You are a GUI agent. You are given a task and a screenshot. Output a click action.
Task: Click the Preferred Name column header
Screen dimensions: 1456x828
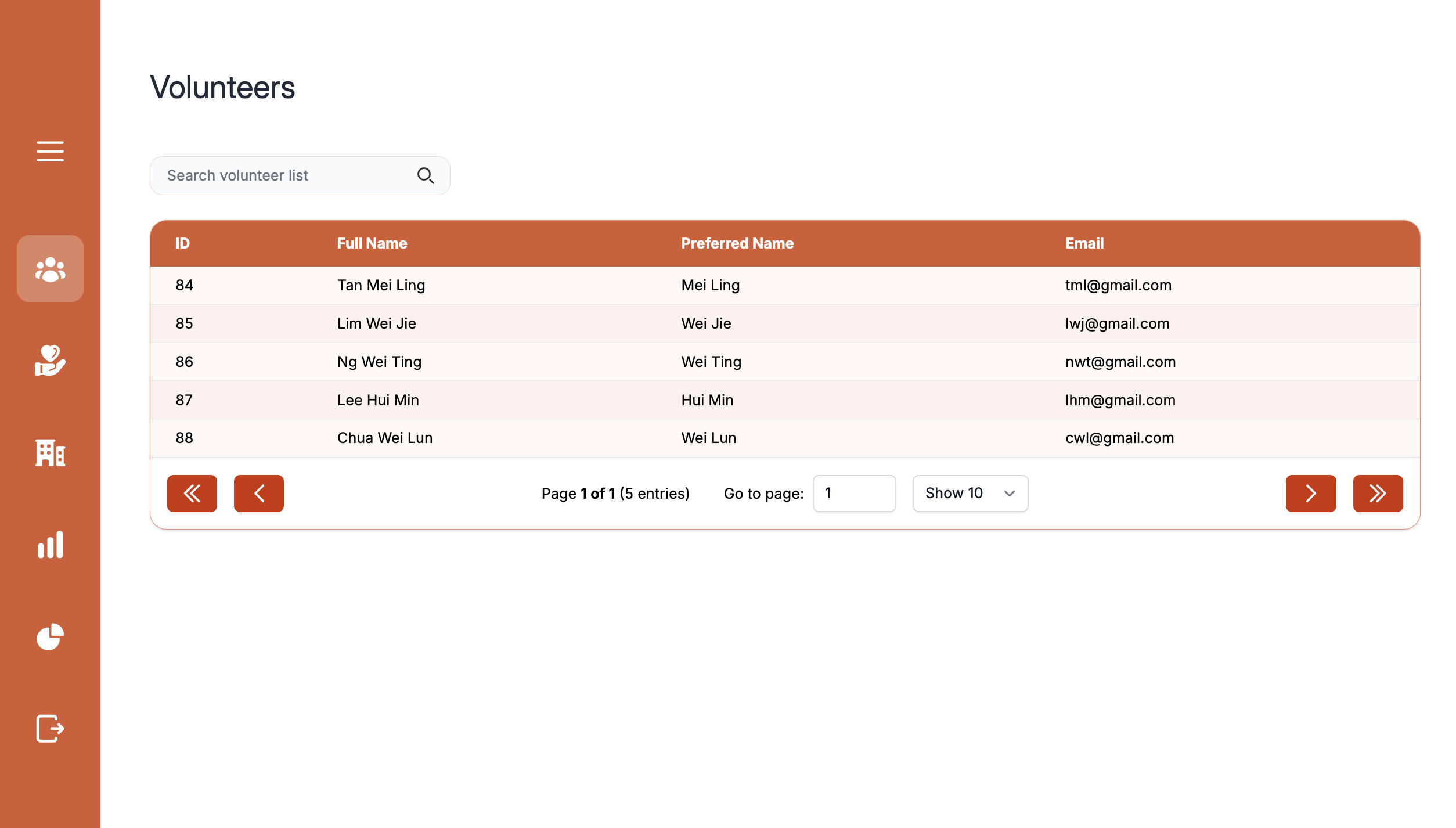click(x=737, y=243)
